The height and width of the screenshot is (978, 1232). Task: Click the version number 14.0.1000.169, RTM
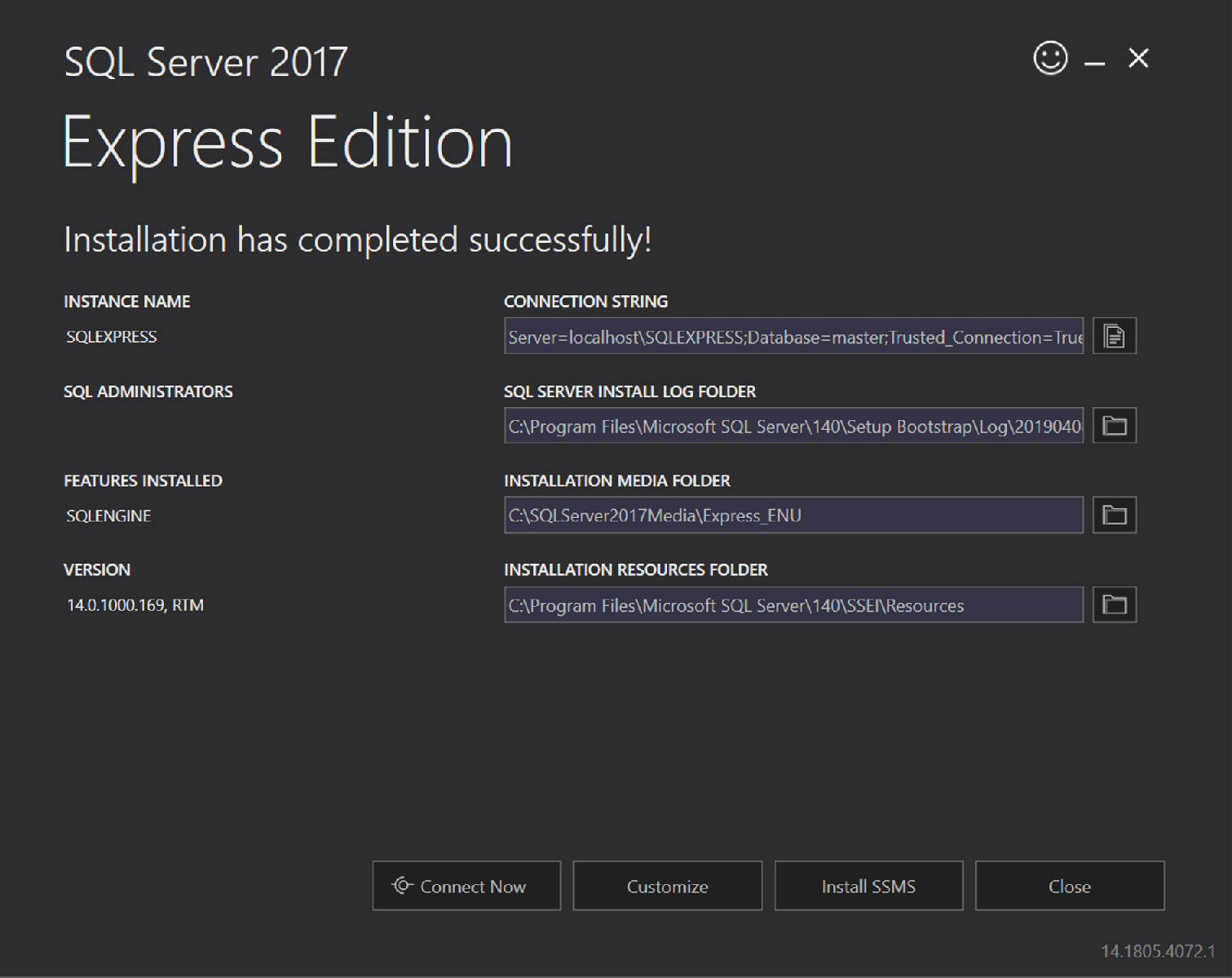tap(135, 604)
